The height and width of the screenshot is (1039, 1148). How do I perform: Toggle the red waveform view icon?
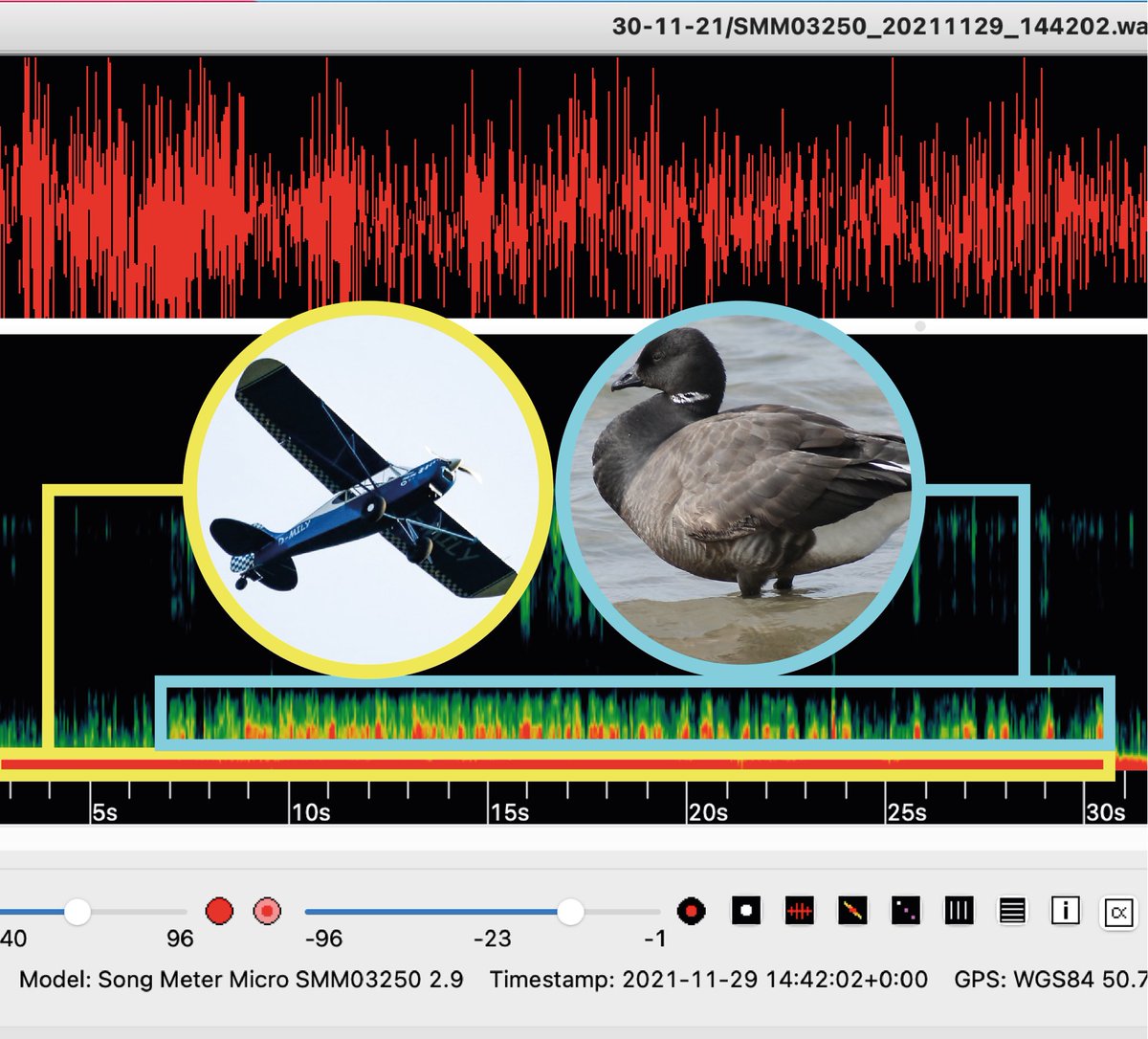pos(800,910)
